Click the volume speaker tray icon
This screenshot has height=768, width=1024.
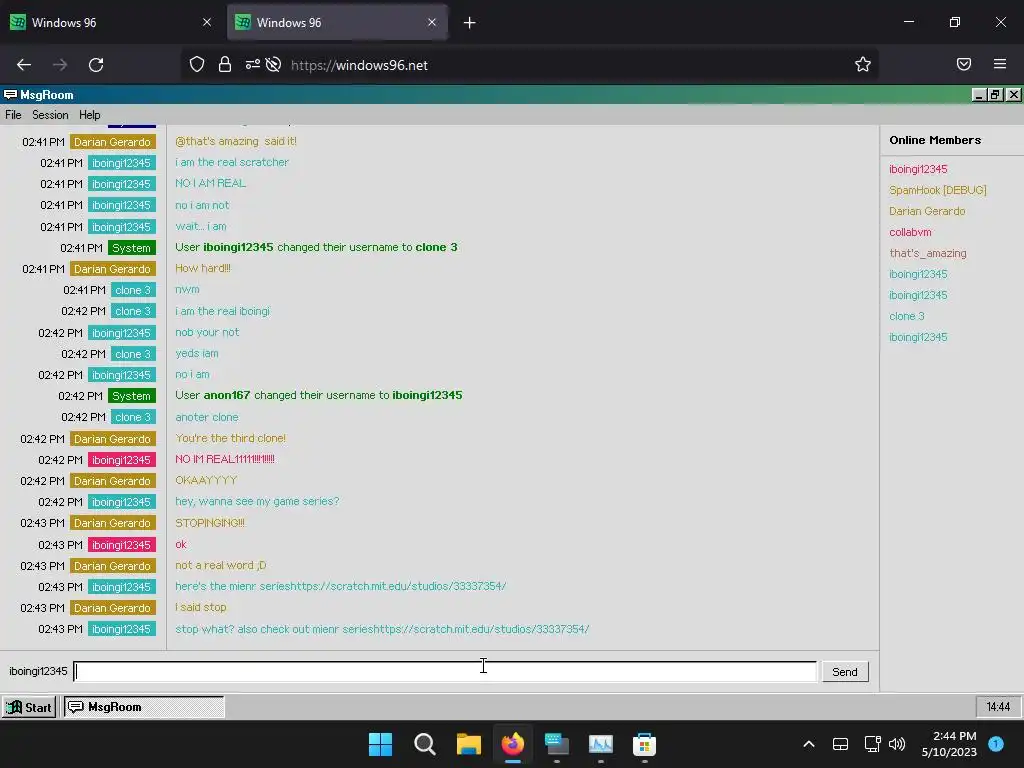pos(897,744)
